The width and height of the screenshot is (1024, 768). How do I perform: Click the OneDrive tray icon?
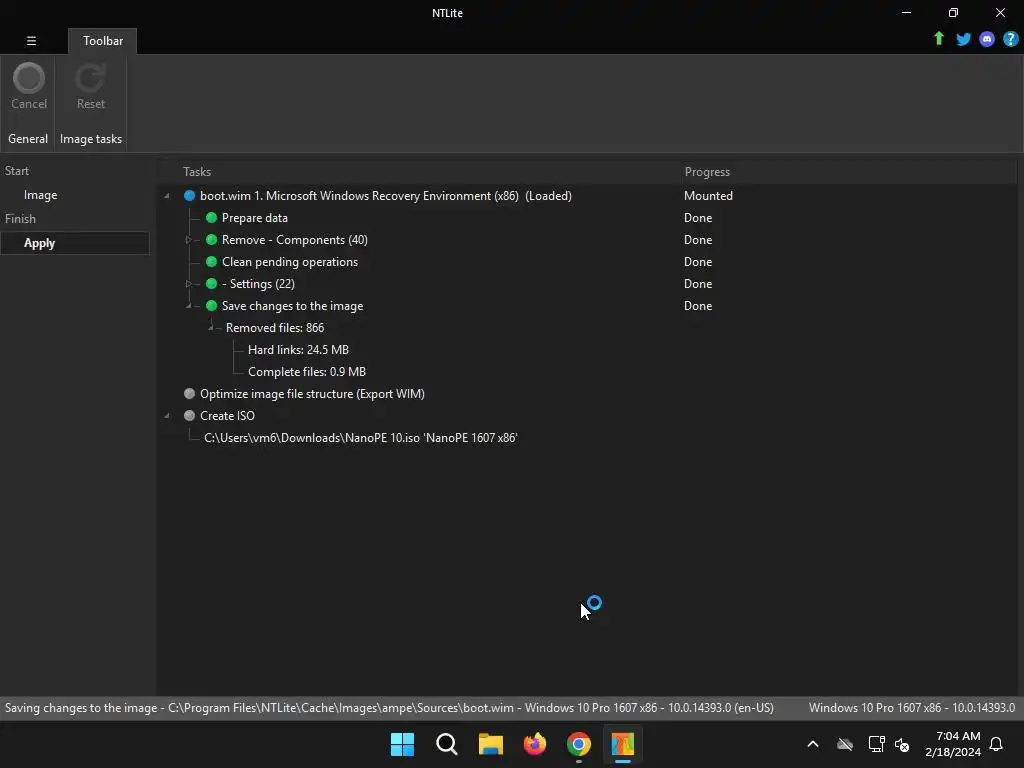click(x=845, y=744)
